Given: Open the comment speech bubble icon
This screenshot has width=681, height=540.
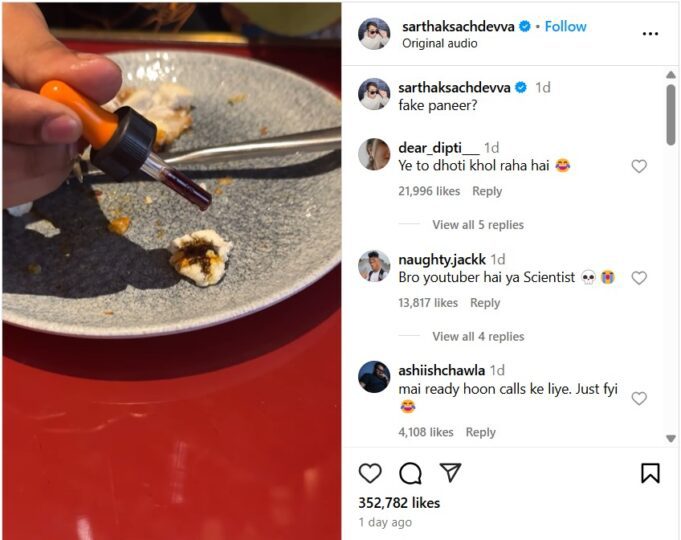Looking at the screenshot, I should pos(410,473).
